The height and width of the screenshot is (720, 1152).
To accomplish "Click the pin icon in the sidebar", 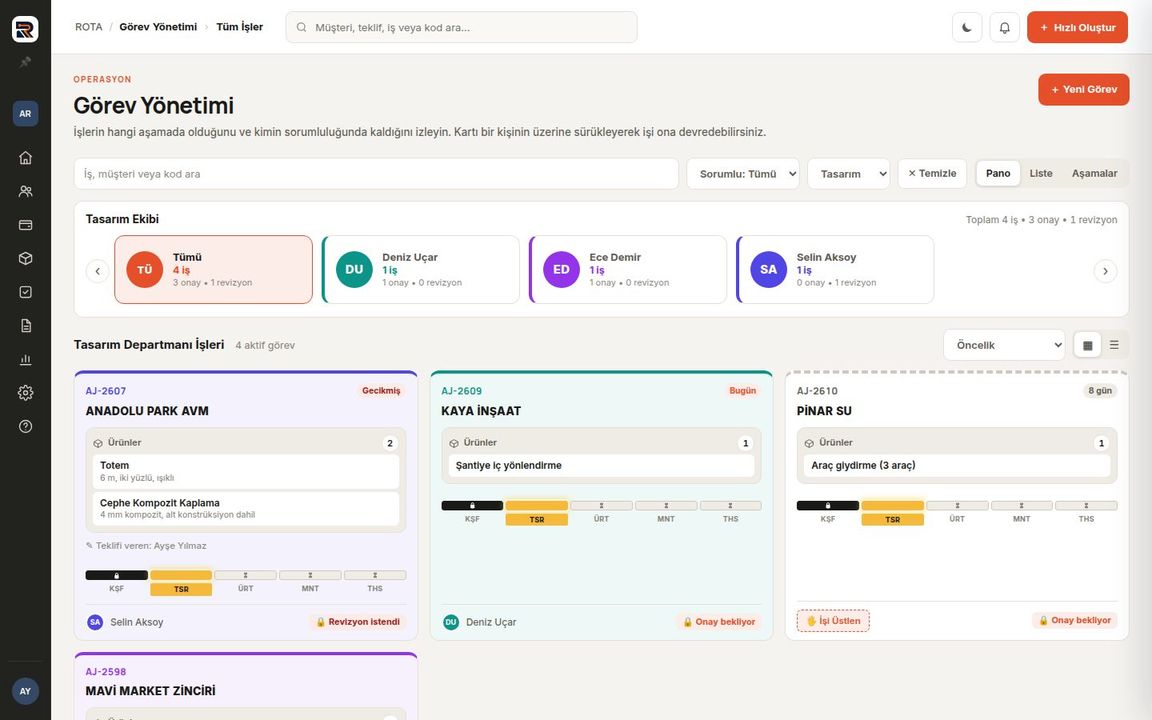I will [25, 62].
